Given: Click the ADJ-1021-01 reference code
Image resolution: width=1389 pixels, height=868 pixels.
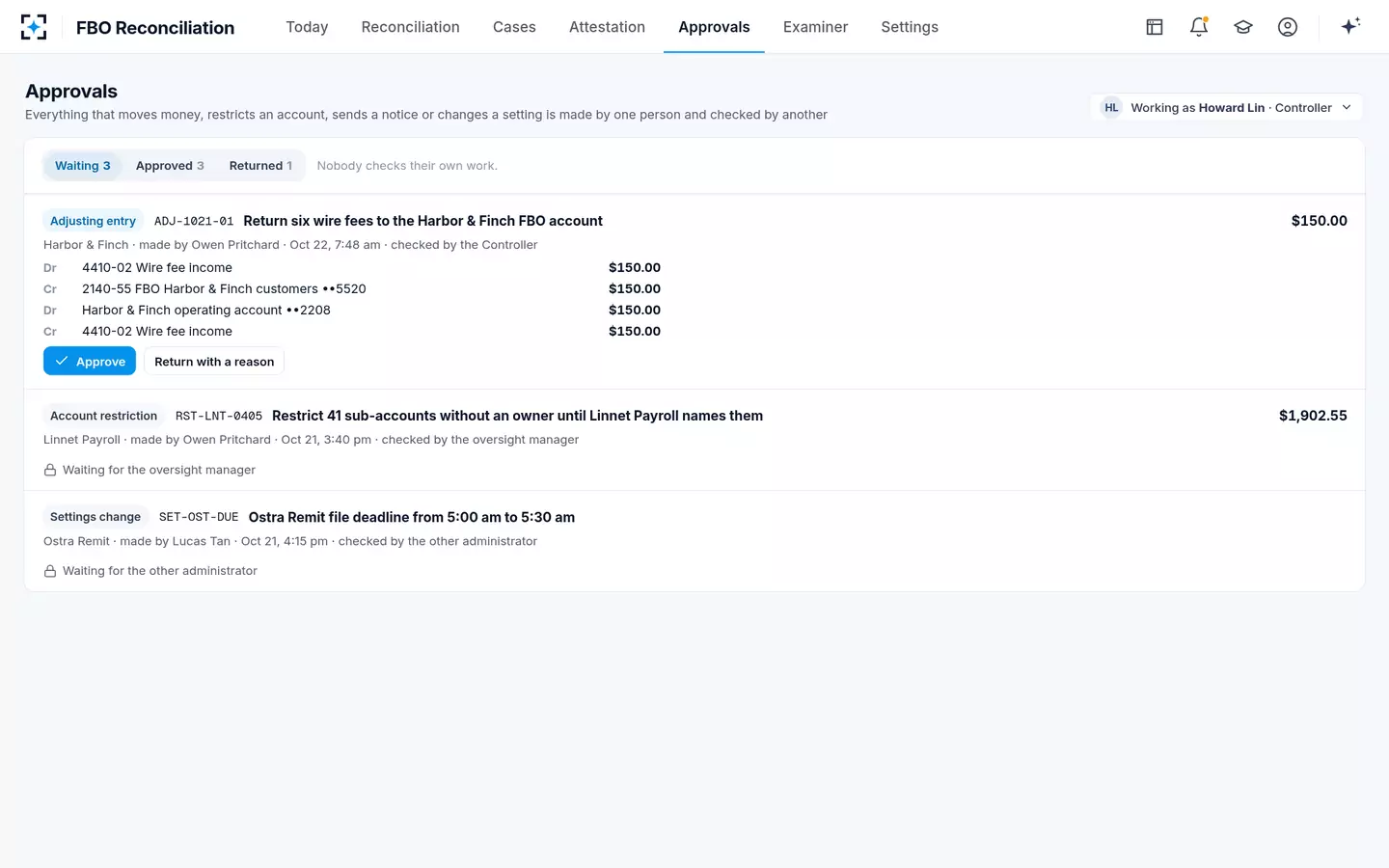Looking at the screenshot, I should [194, 221].
